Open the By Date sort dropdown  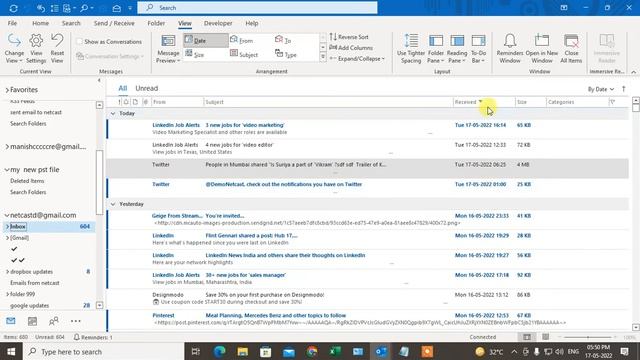pyautogui.click(x=600, y=89)
